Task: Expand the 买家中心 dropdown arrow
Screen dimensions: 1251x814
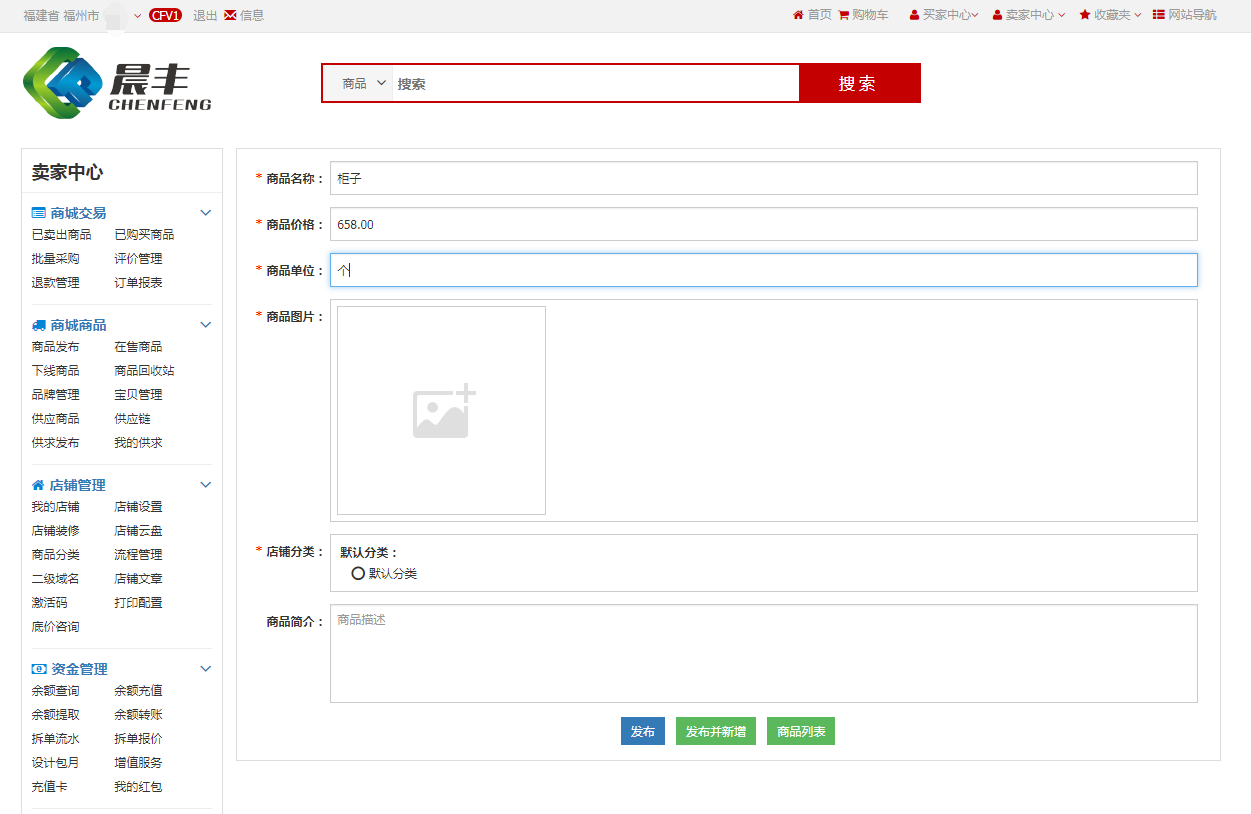Action: point(975,15)
